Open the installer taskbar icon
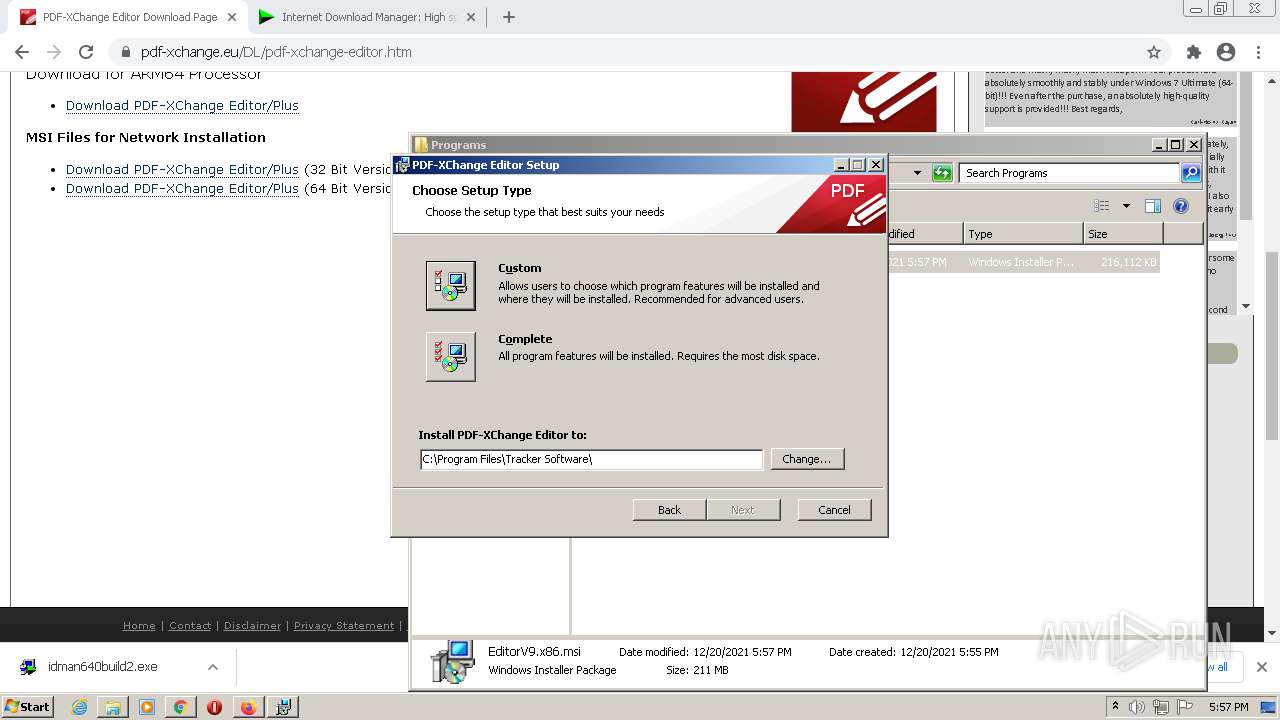Viewport: 1280px width, 720px height. (x=283, y=707)
